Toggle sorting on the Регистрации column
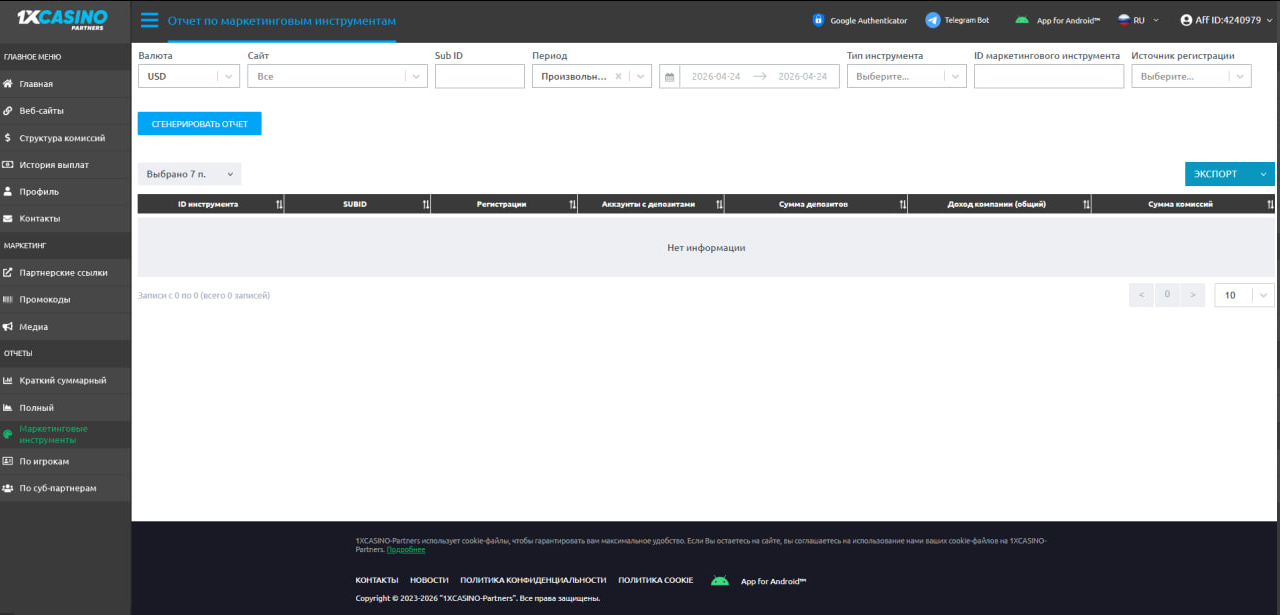Image resolution: width=1280 pixels, height=615 pixels. tap(572, 203)
